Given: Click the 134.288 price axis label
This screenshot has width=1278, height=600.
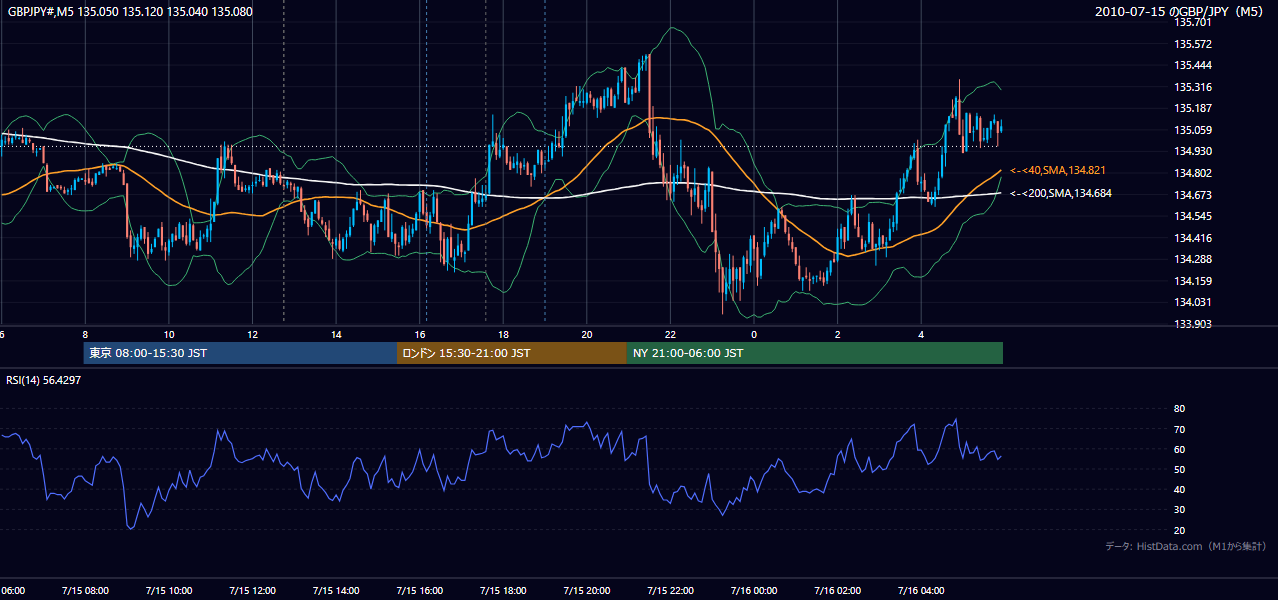Looking at the screenshot, I should pyautogui.click(x=1193, y=259).
